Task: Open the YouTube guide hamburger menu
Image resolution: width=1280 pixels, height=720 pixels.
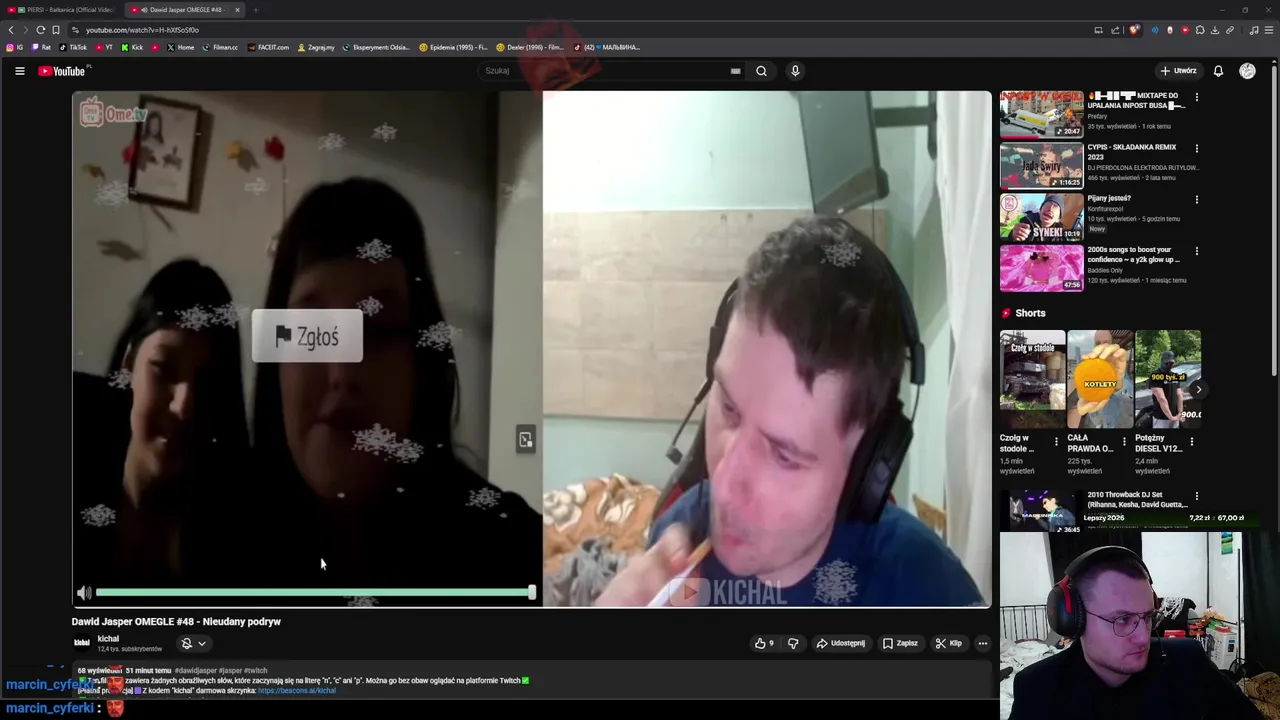Action: (19, 71)
